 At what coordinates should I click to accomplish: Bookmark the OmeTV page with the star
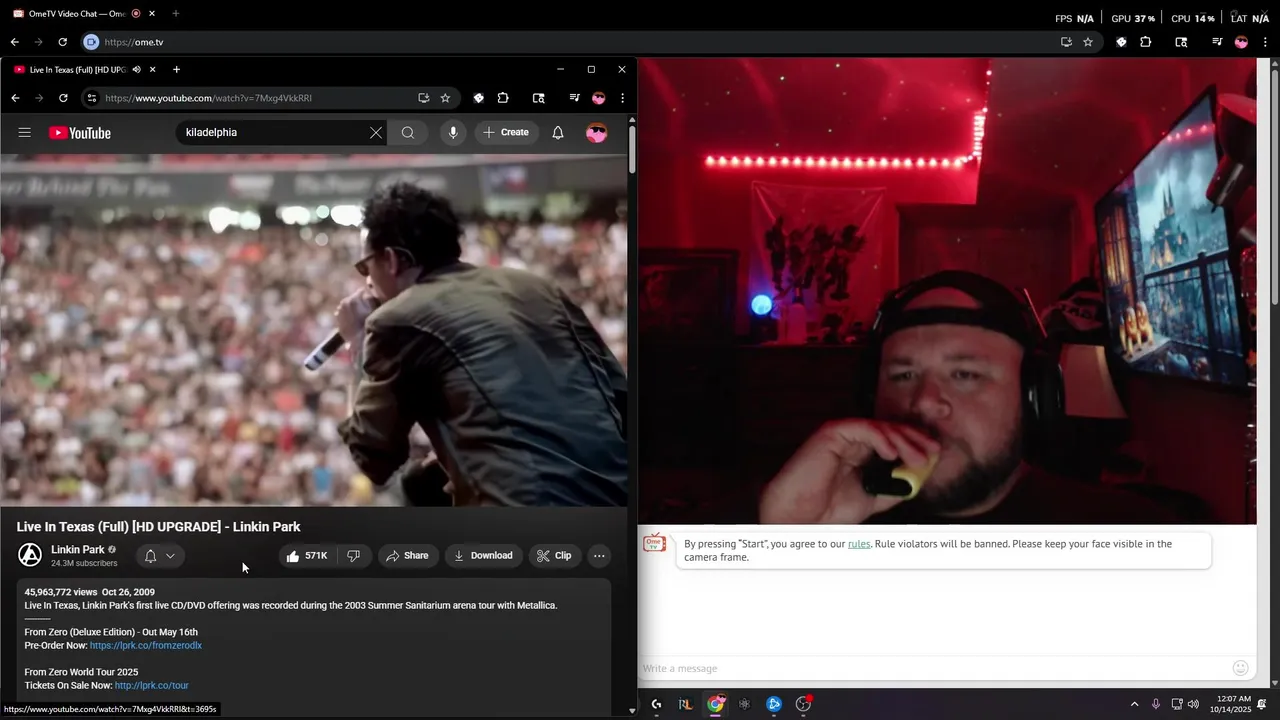(1088, 42)
